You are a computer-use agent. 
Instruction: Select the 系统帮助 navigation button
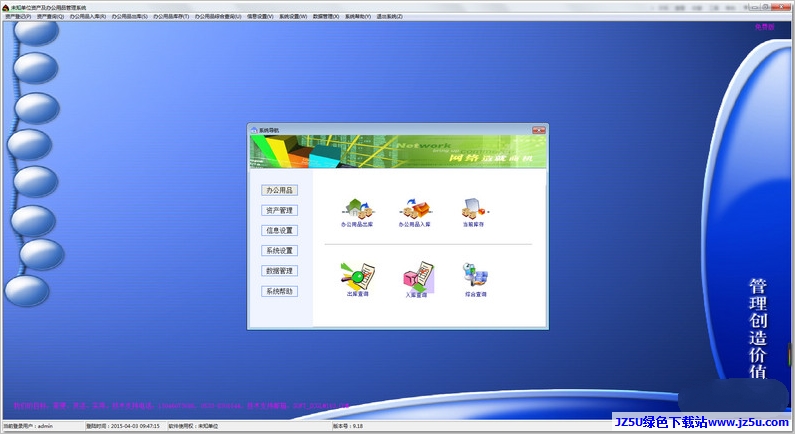click(x=279, y=292)
